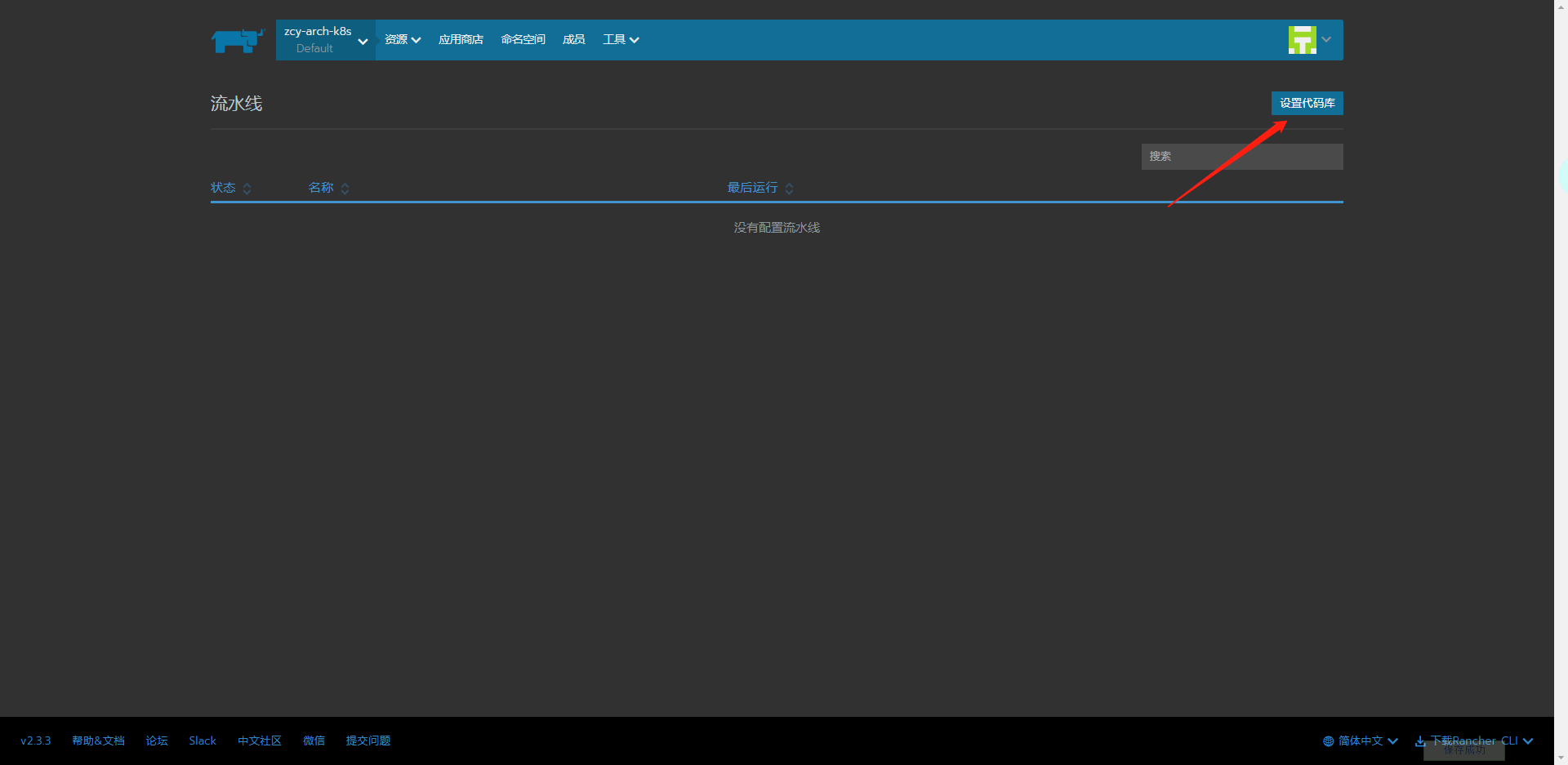Click the 微信 footer link
The height and width of the screenshot is (765, 1568).
314,741
